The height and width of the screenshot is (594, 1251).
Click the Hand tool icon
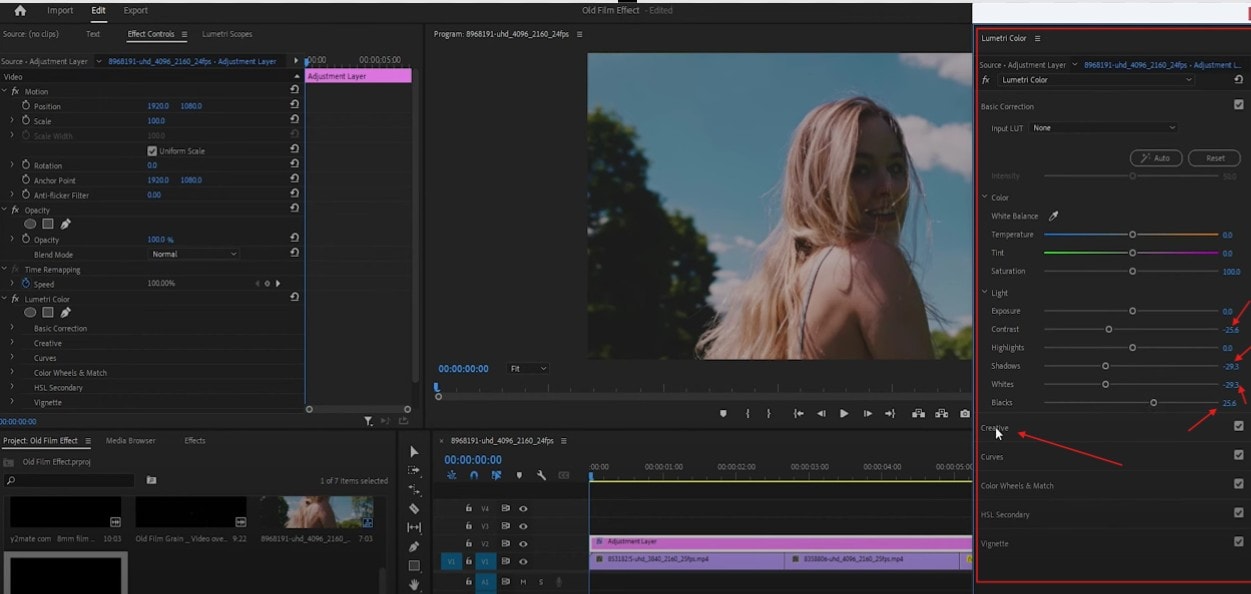point(415,585)
